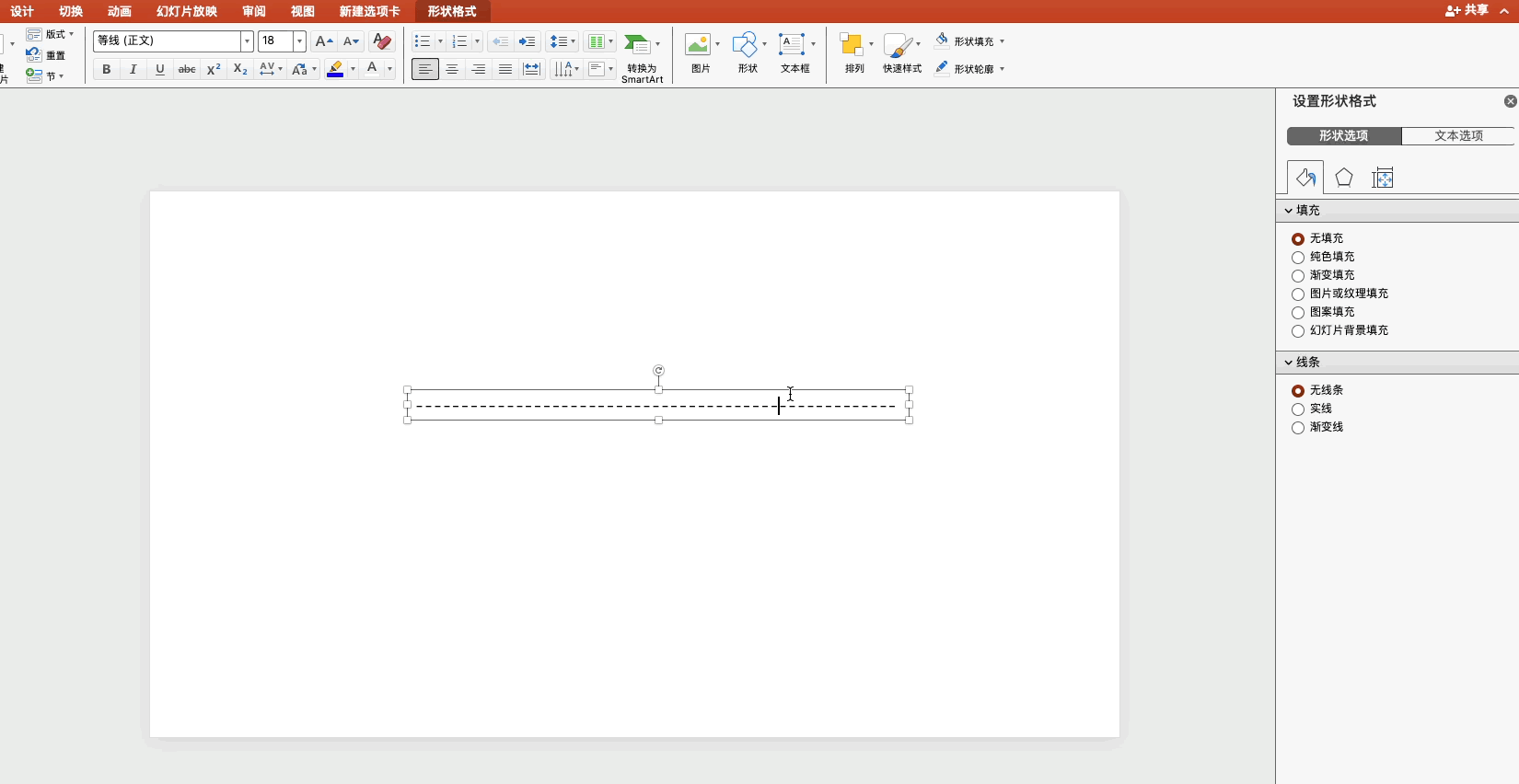Switch to the 动画 animations tab
Screen dimensions: 1519x784
point(119,11)
